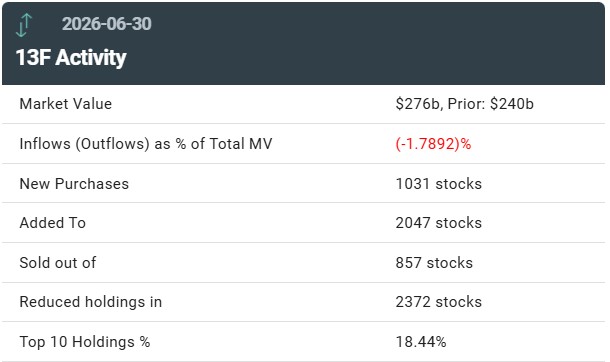Viewport: 610px width, 362px height.
Task: Select the 2026-06-30 date label
Action: [107, 24]
